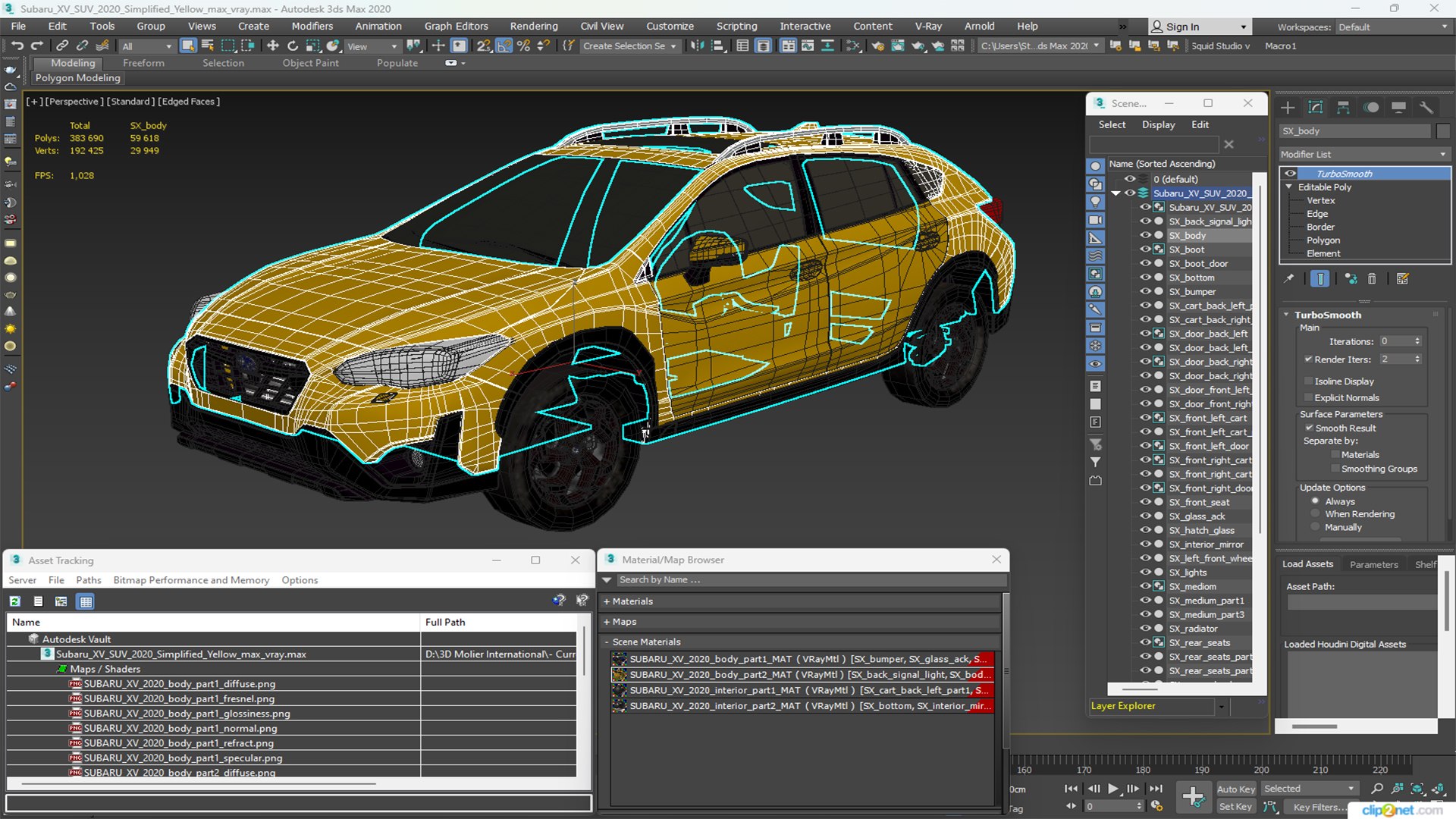Check Separate by Materials option
1456x819 pixels.
click(x=1335, y=455)
